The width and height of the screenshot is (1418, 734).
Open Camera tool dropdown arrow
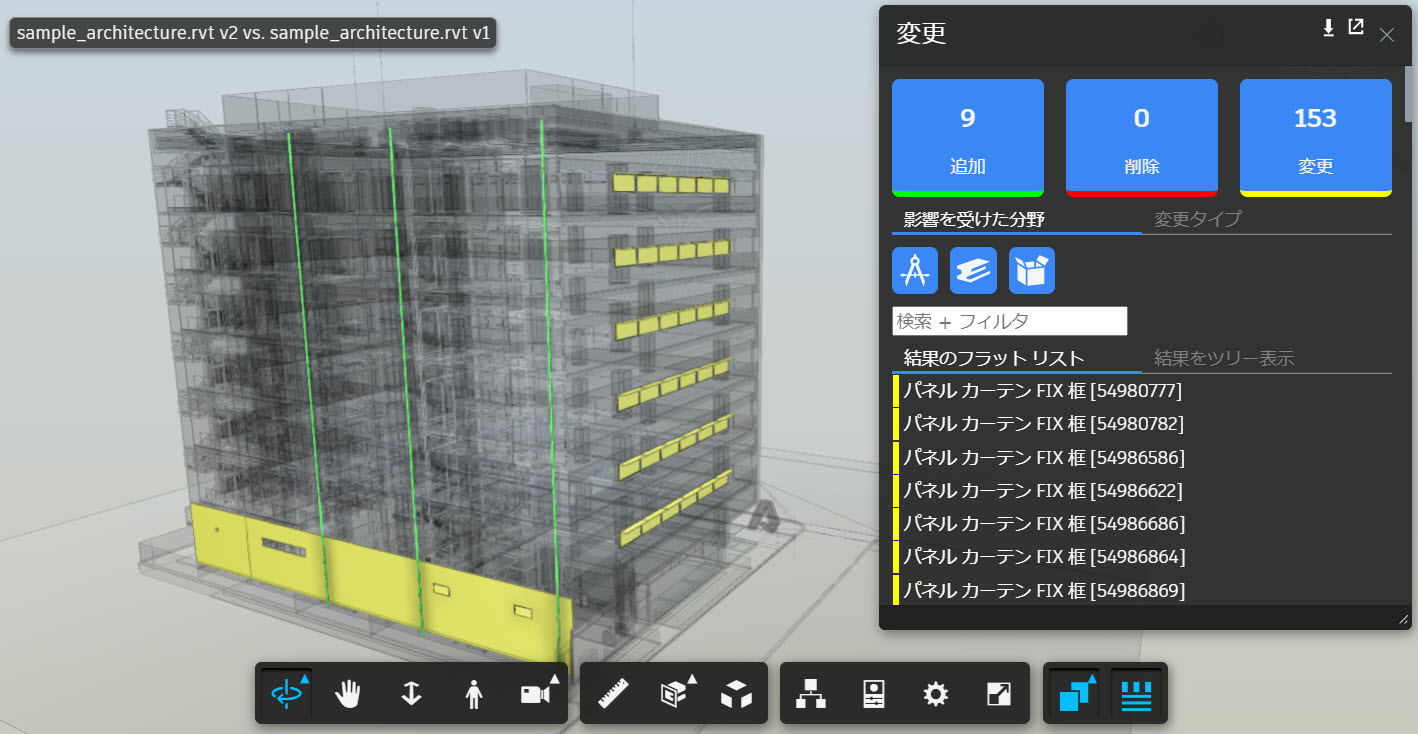(554, 679)
